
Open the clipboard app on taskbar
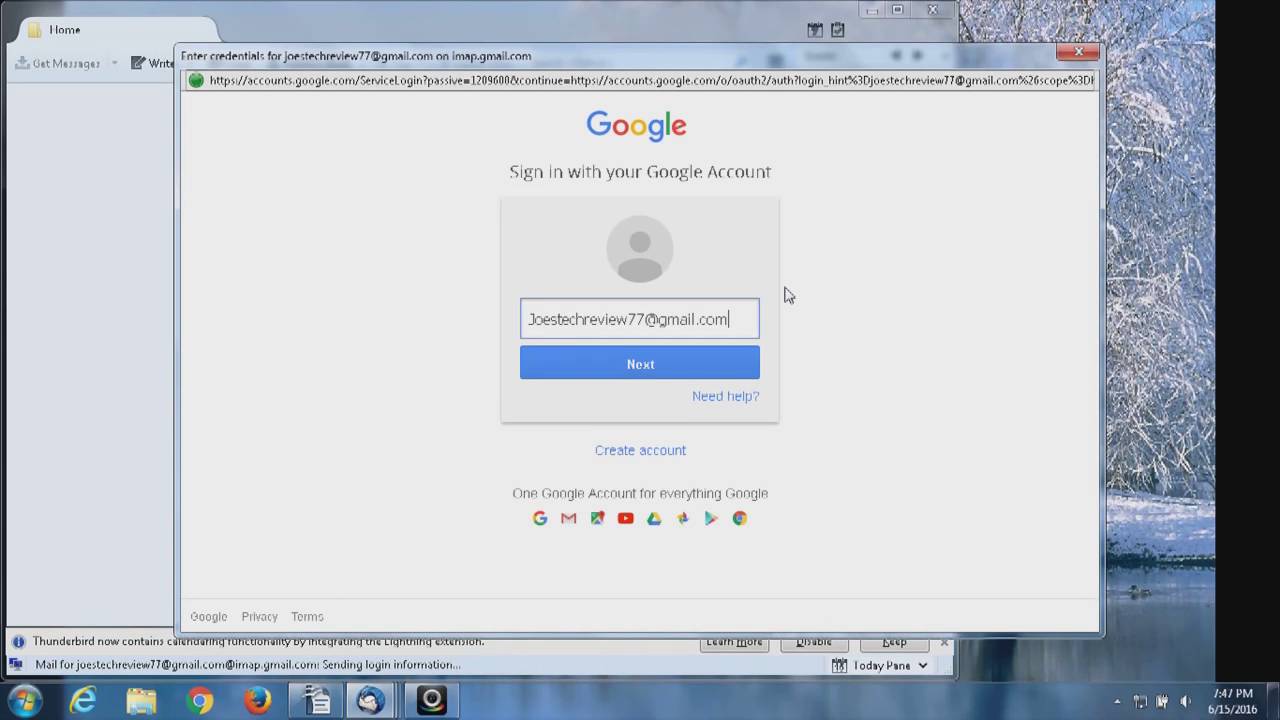click(317, 701)
